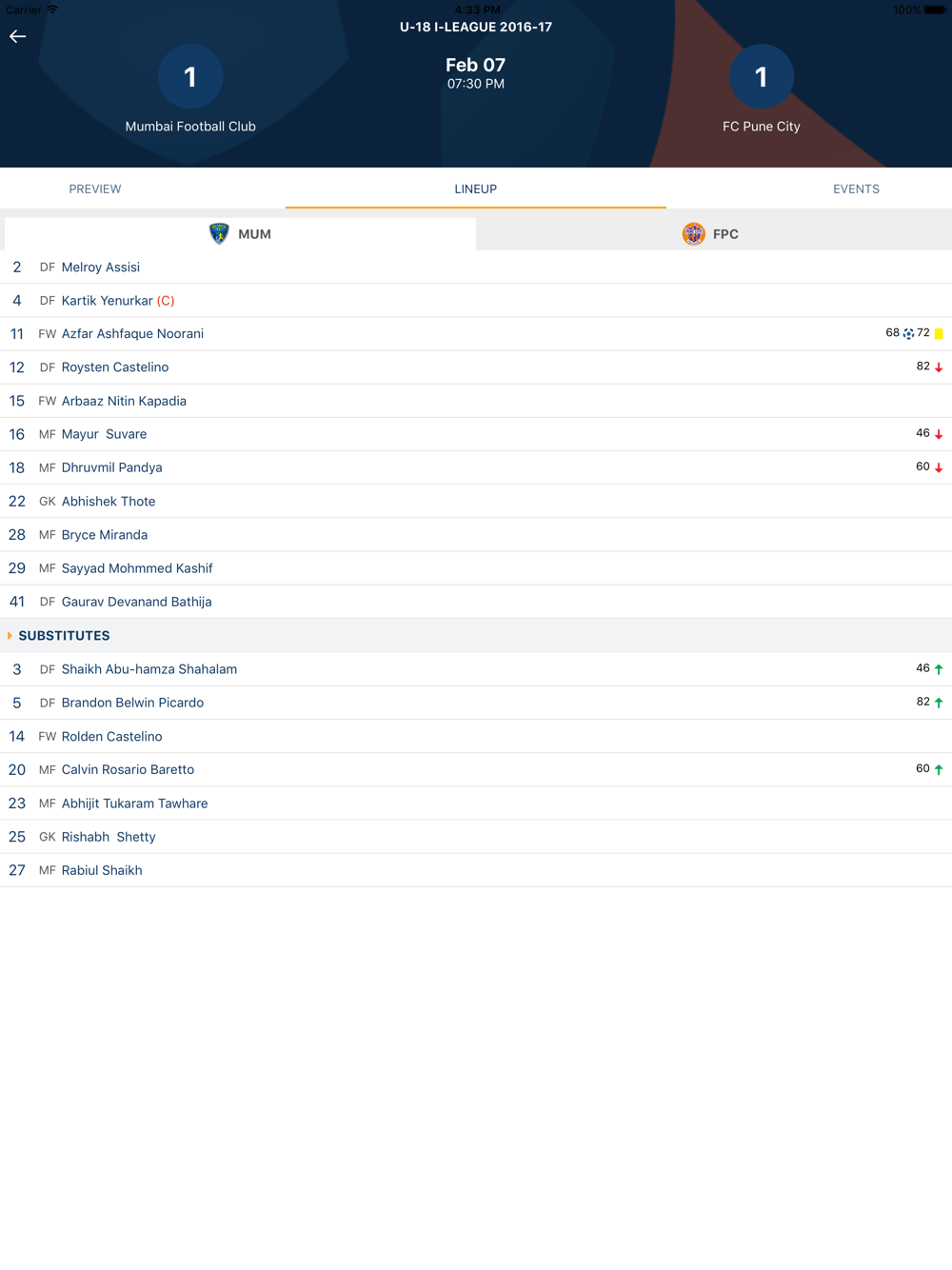Screen dimensions: 952x1270
Task: Open the Events tab
Action: (856, 189)
